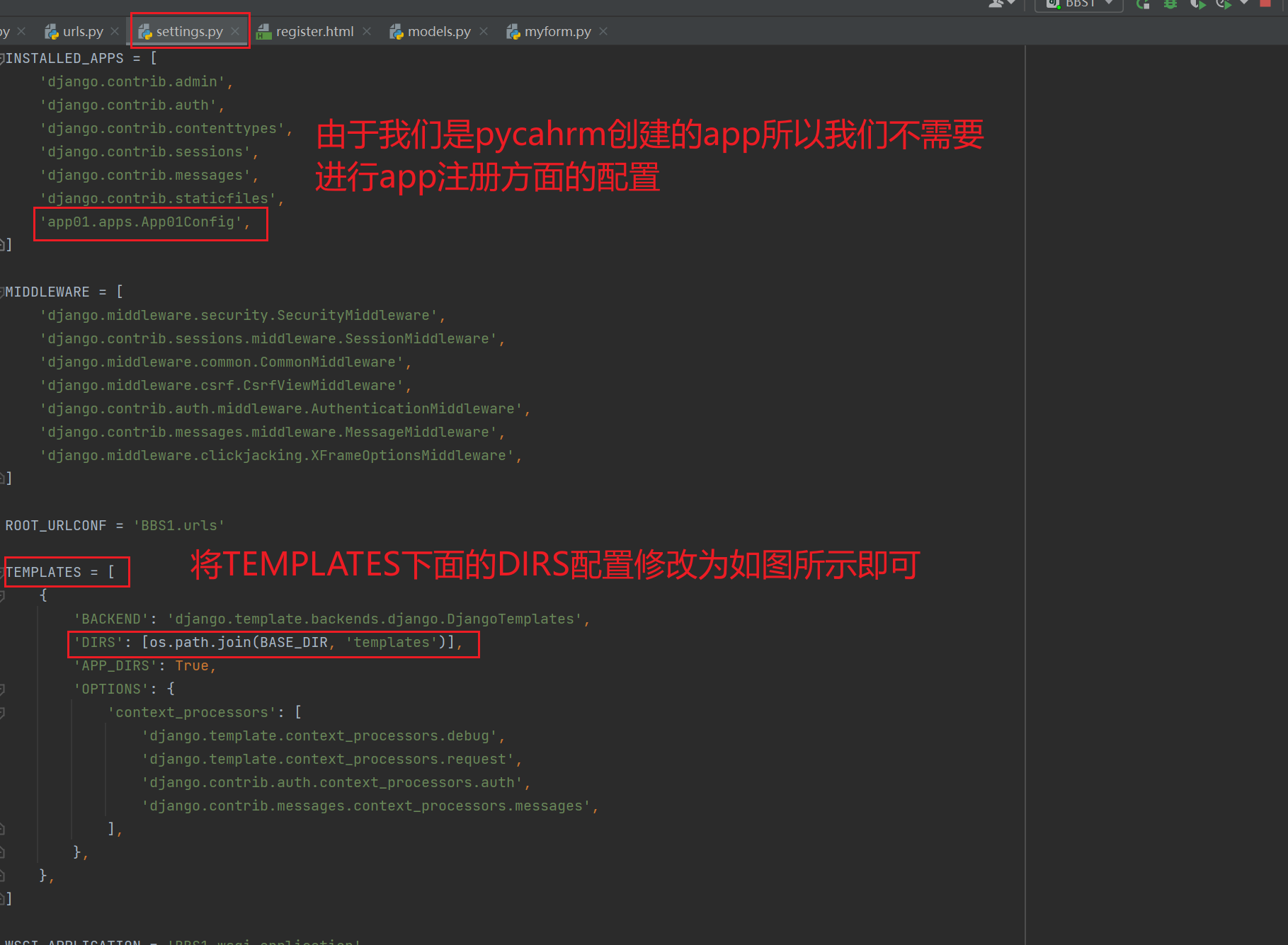Screen dimensions: 1288x945
Task: Click the SessionMiddleware line
Action: point(272,338)
